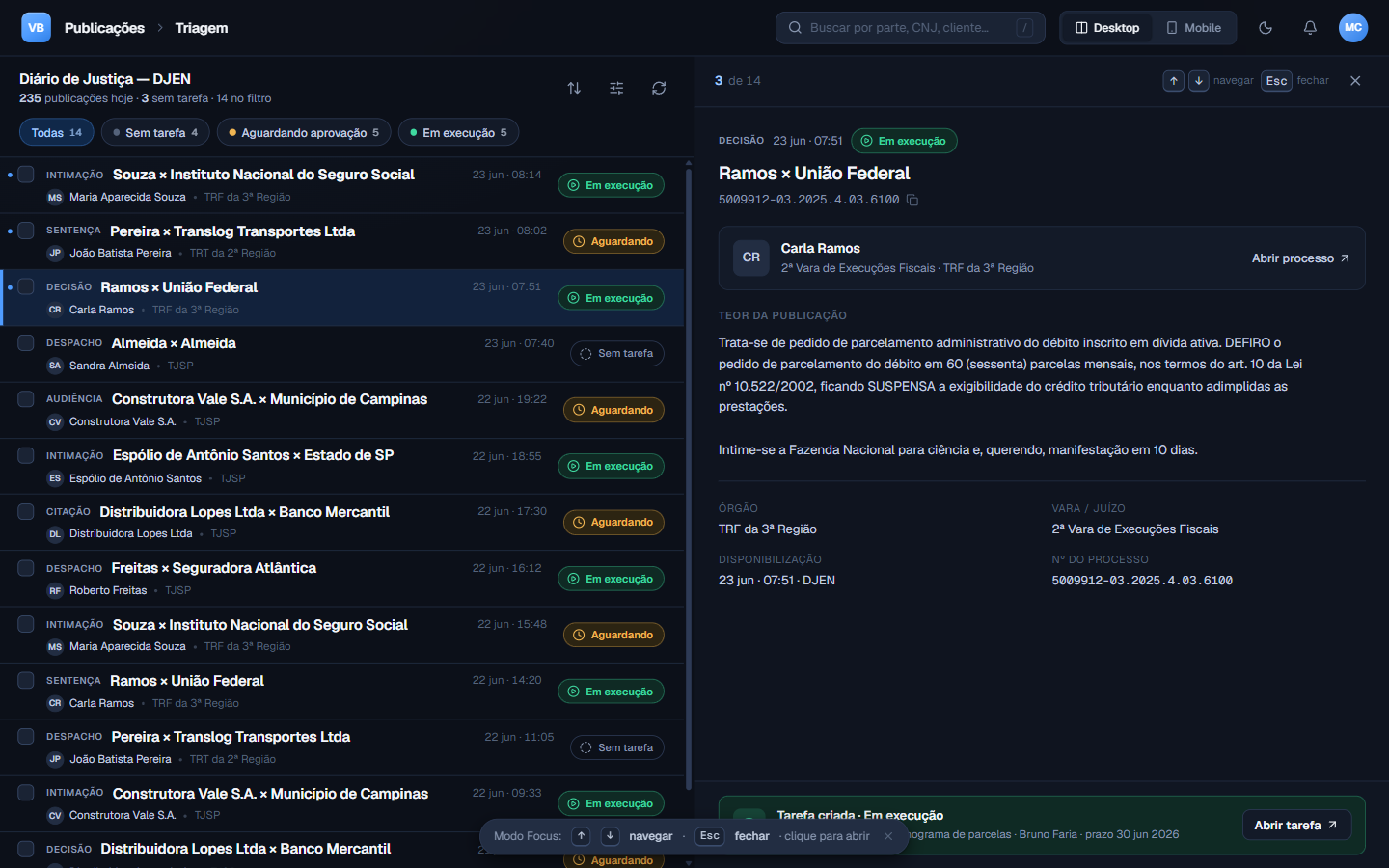Click the publications list scrollbar
This screenshot has height=868, width=1389.
coord(688,477)
